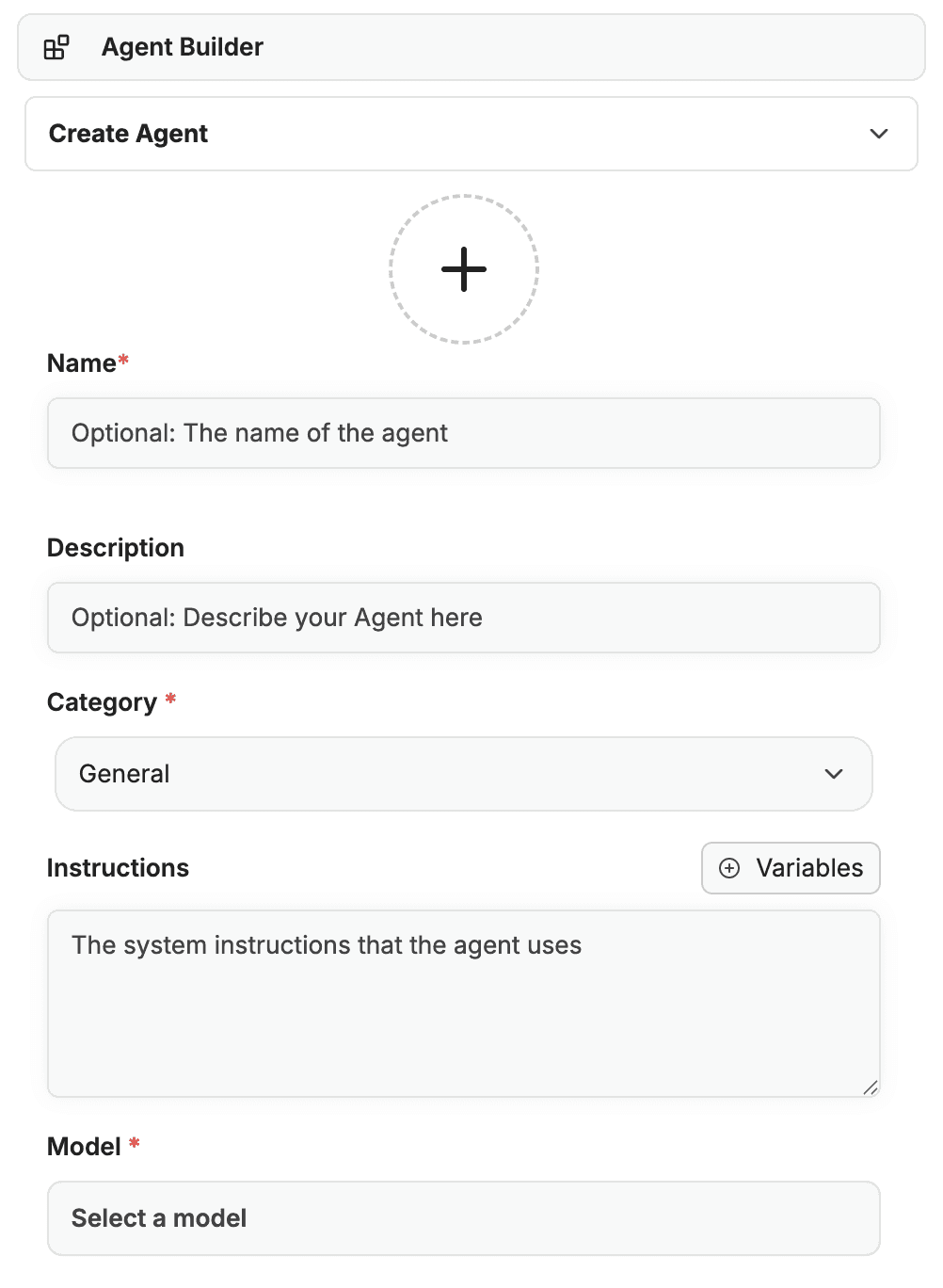Click the Instructions section label

[118, 868]
